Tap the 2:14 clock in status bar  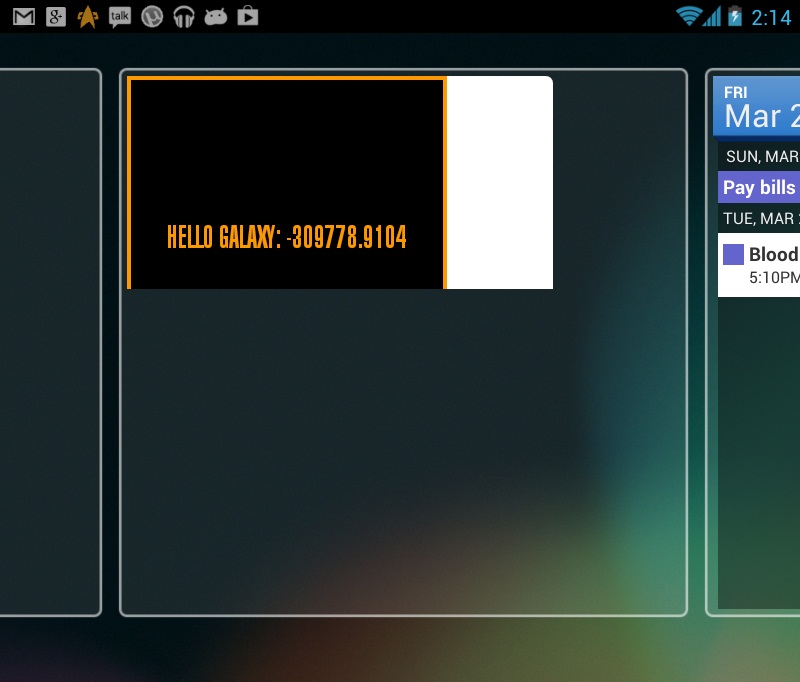click(771, 18)
